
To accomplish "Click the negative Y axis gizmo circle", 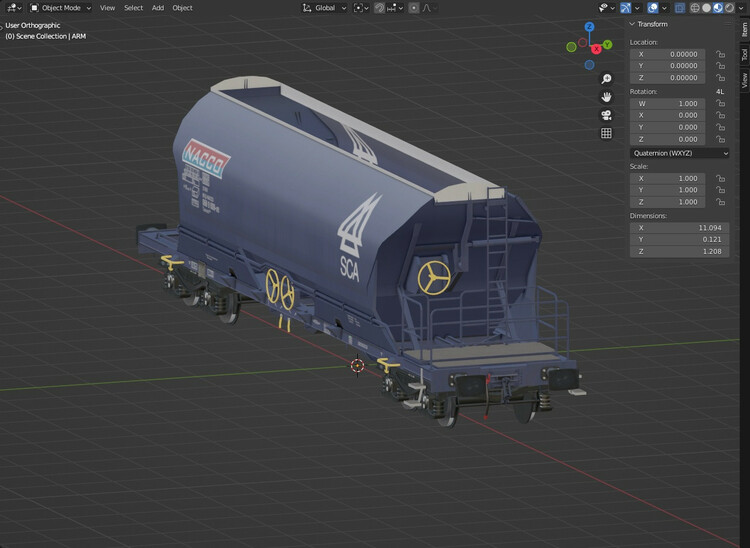I will coord(571,47).
